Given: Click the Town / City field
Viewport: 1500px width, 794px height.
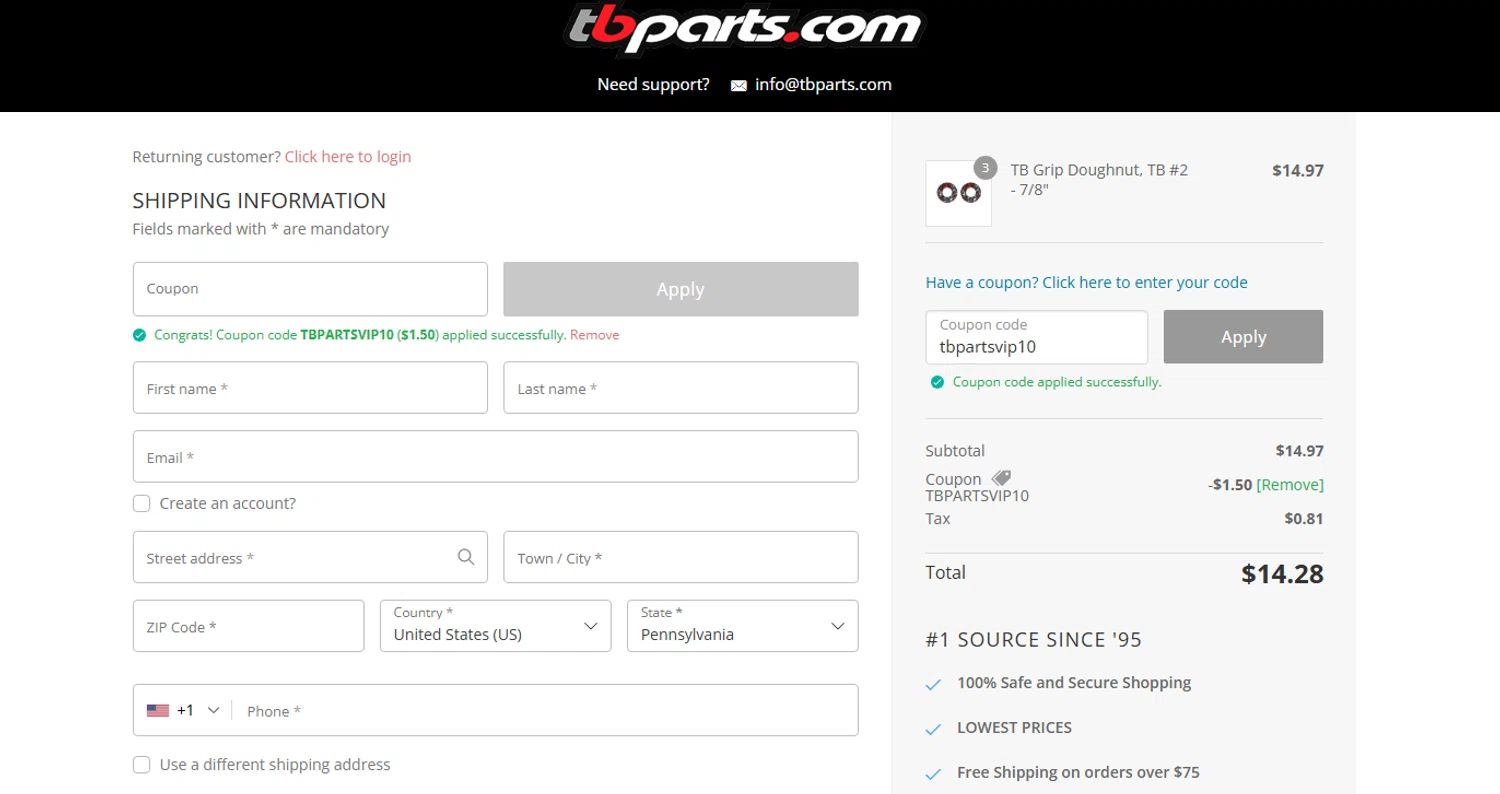Looking at the screenshot, I should click(x=680, y=557).
